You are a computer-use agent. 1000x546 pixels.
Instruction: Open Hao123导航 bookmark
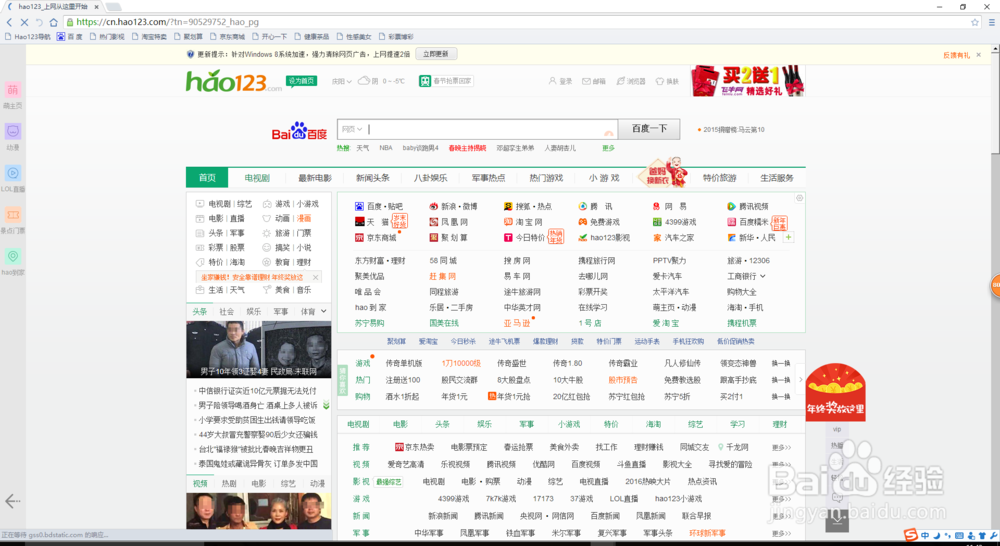pyautogui.click(x=27, y=37)
